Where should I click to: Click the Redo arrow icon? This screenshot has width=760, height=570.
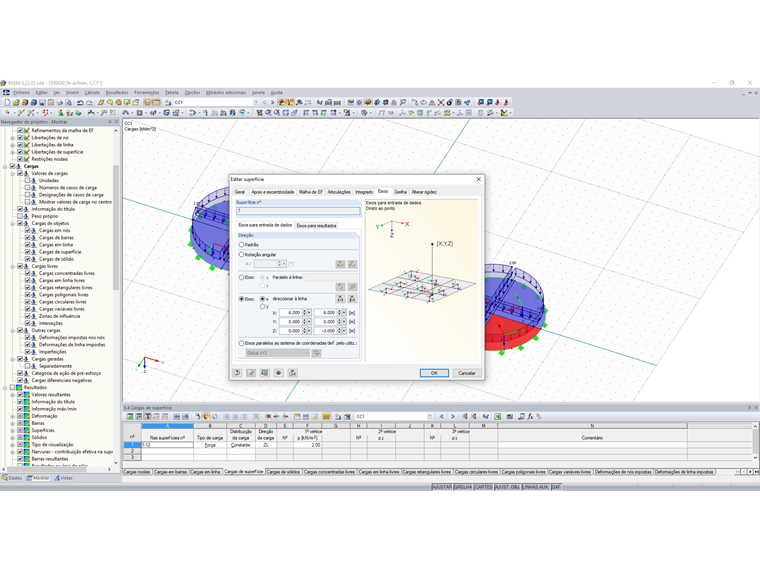(x=89, y=102)
